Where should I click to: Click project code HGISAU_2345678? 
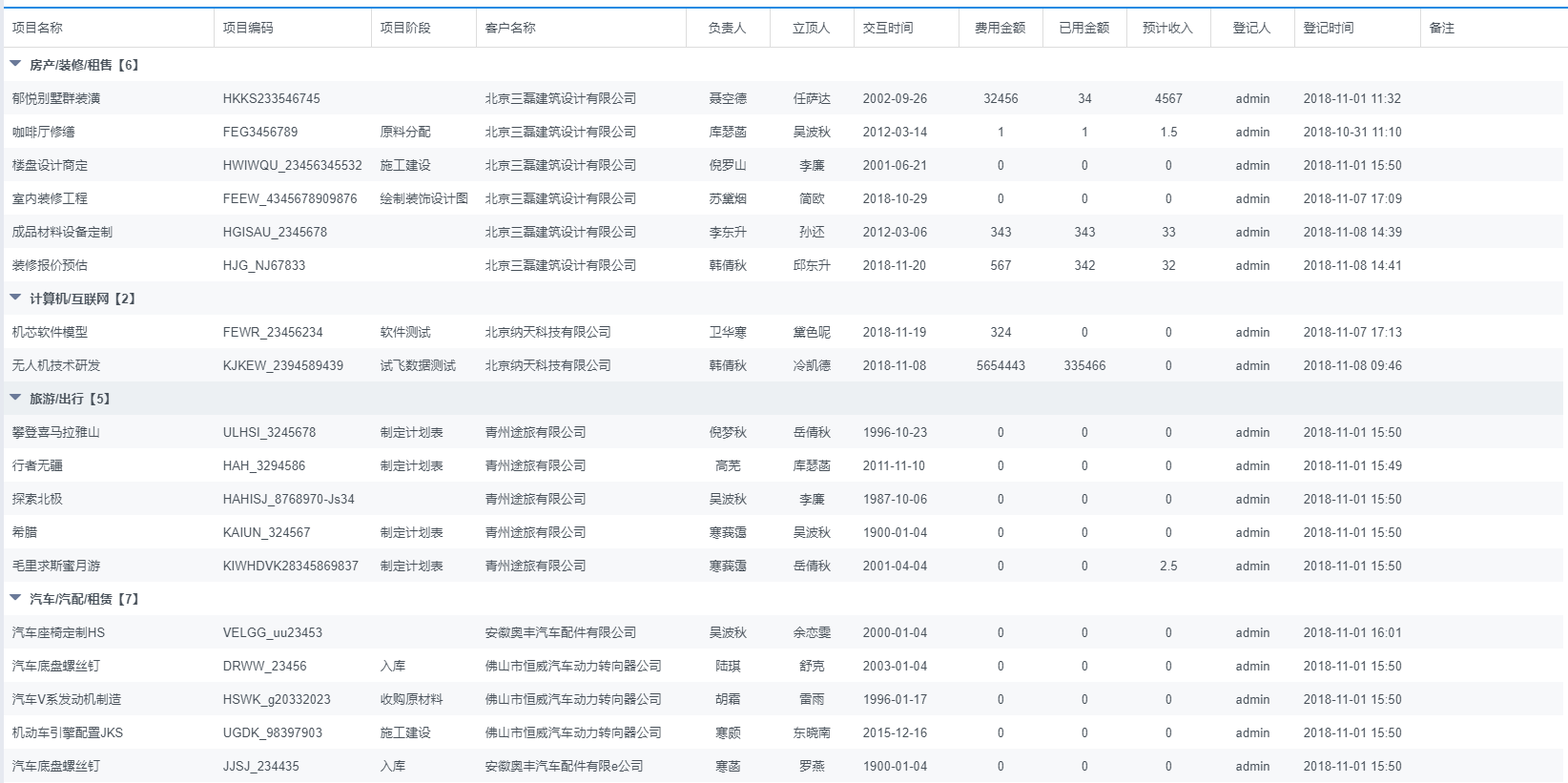pyautogui.click(x=275, y=232)
